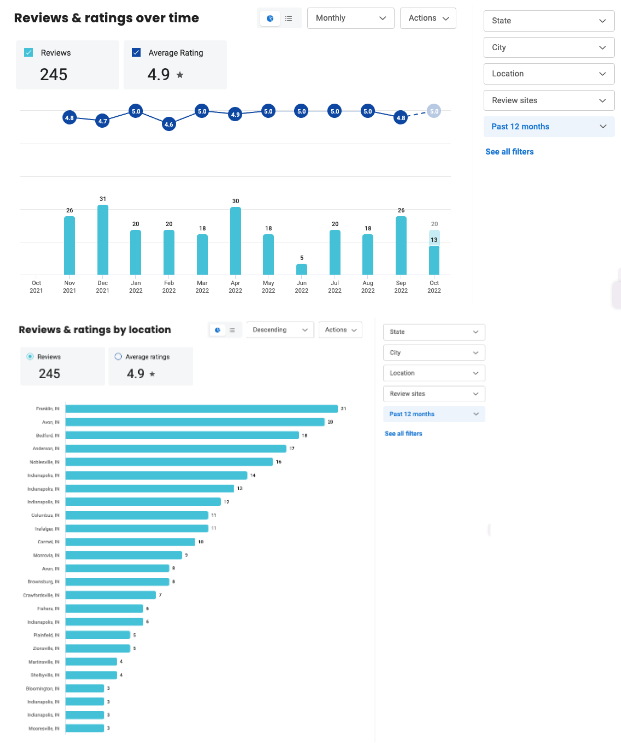Click the Zionsville, IN bar

[x=98, y=648]
